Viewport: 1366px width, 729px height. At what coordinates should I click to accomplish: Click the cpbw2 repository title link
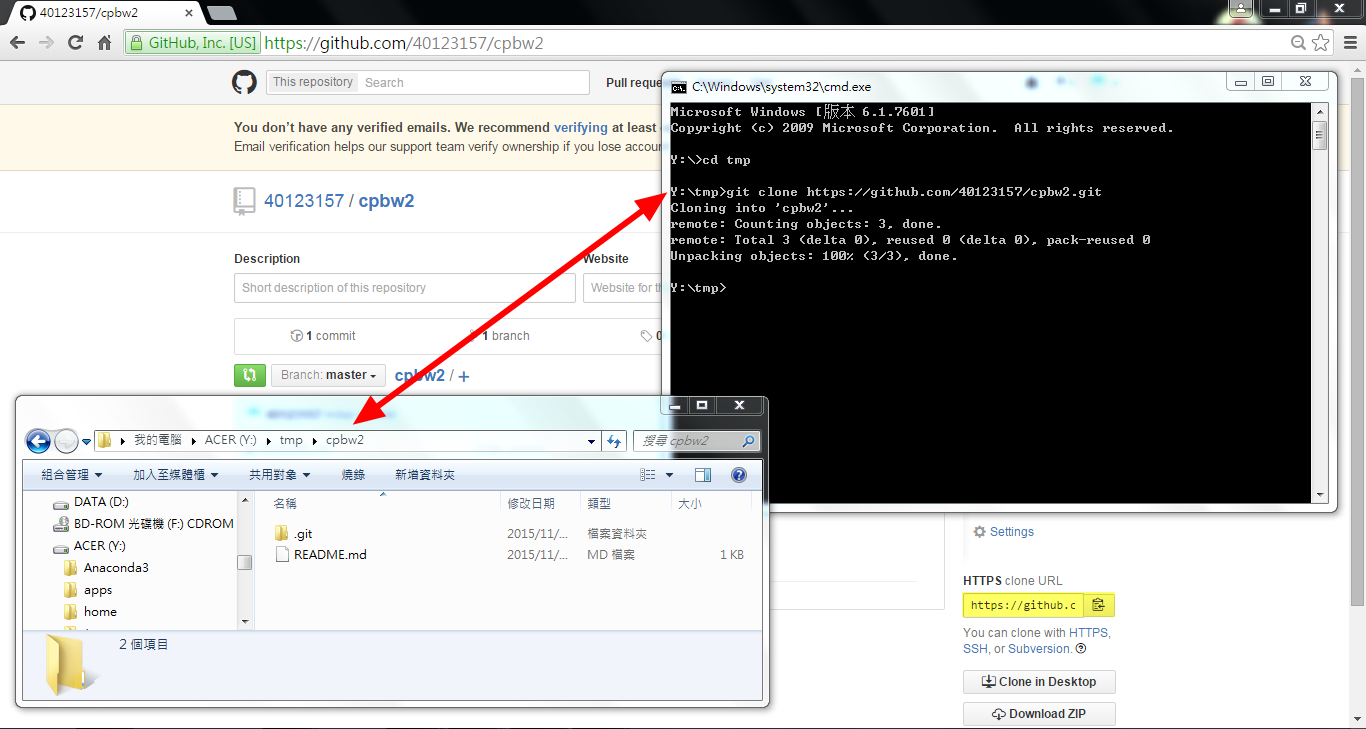tap(386, 201)
